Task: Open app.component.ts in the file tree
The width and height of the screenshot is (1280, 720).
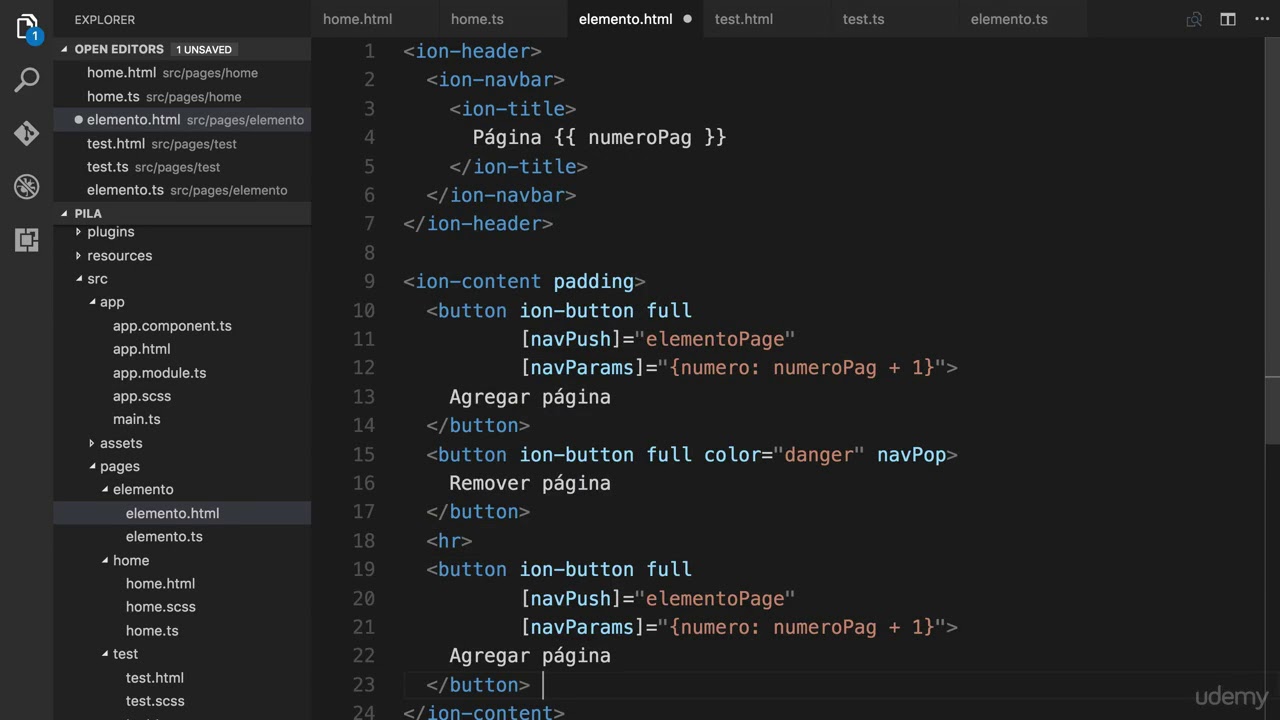Action: click(x=172, y=326)
